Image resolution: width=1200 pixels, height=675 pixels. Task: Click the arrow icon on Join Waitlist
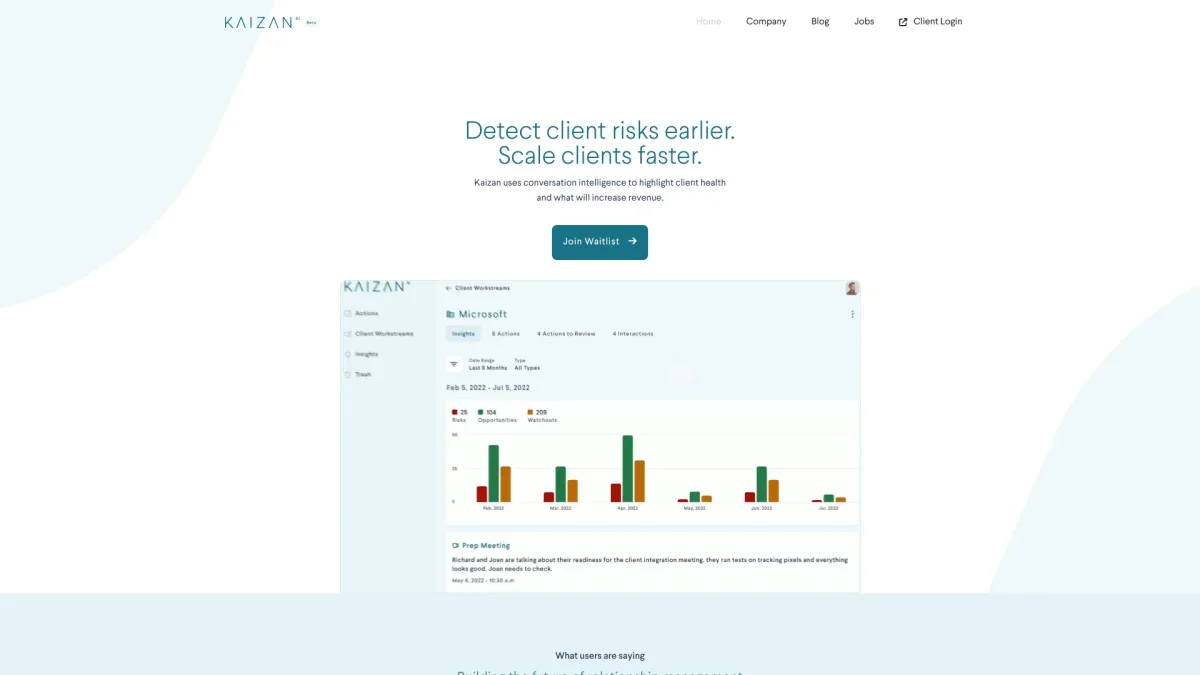632,241
